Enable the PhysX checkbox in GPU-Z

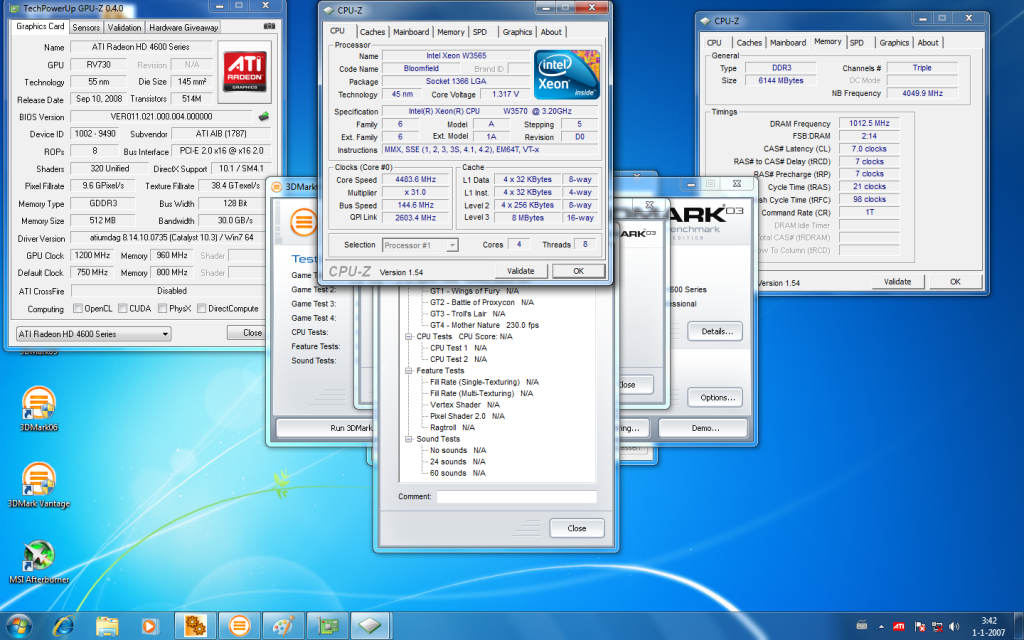(x=162, y=308)
